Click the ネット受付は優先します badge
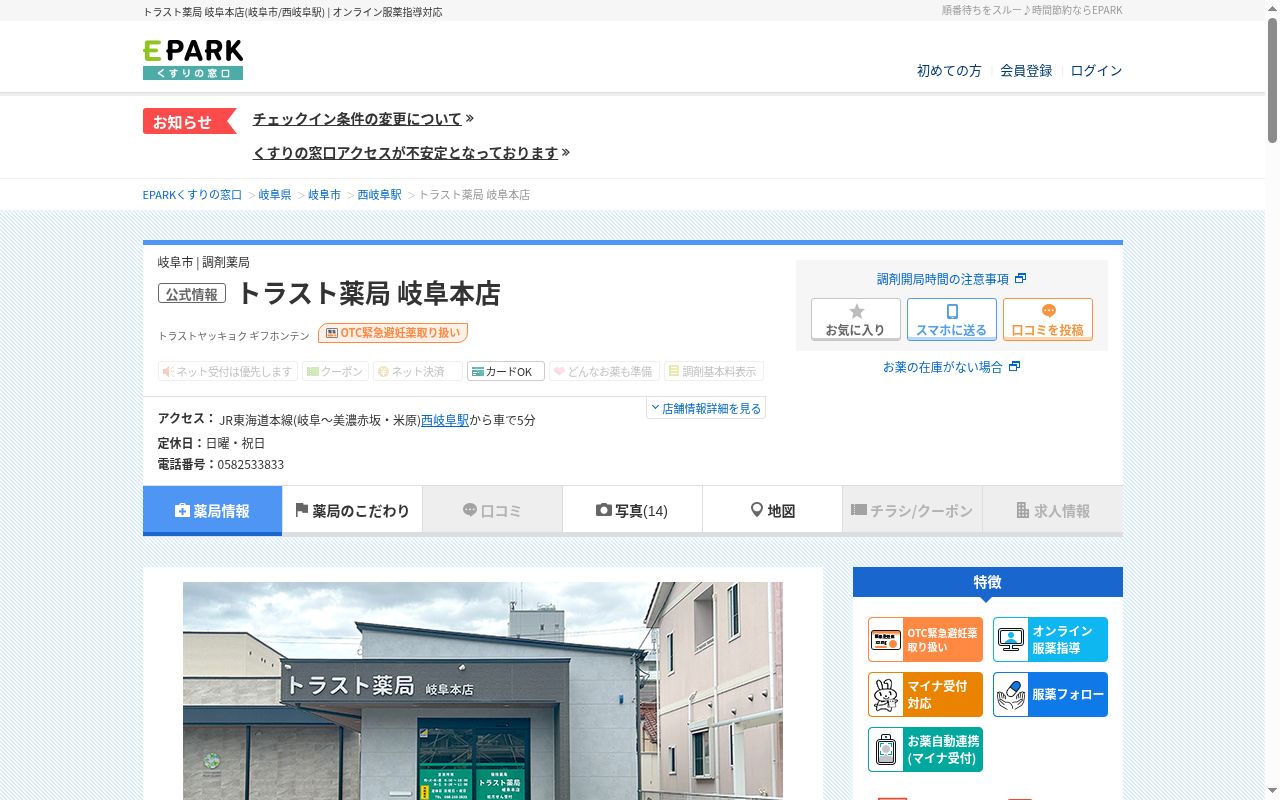 228,371
